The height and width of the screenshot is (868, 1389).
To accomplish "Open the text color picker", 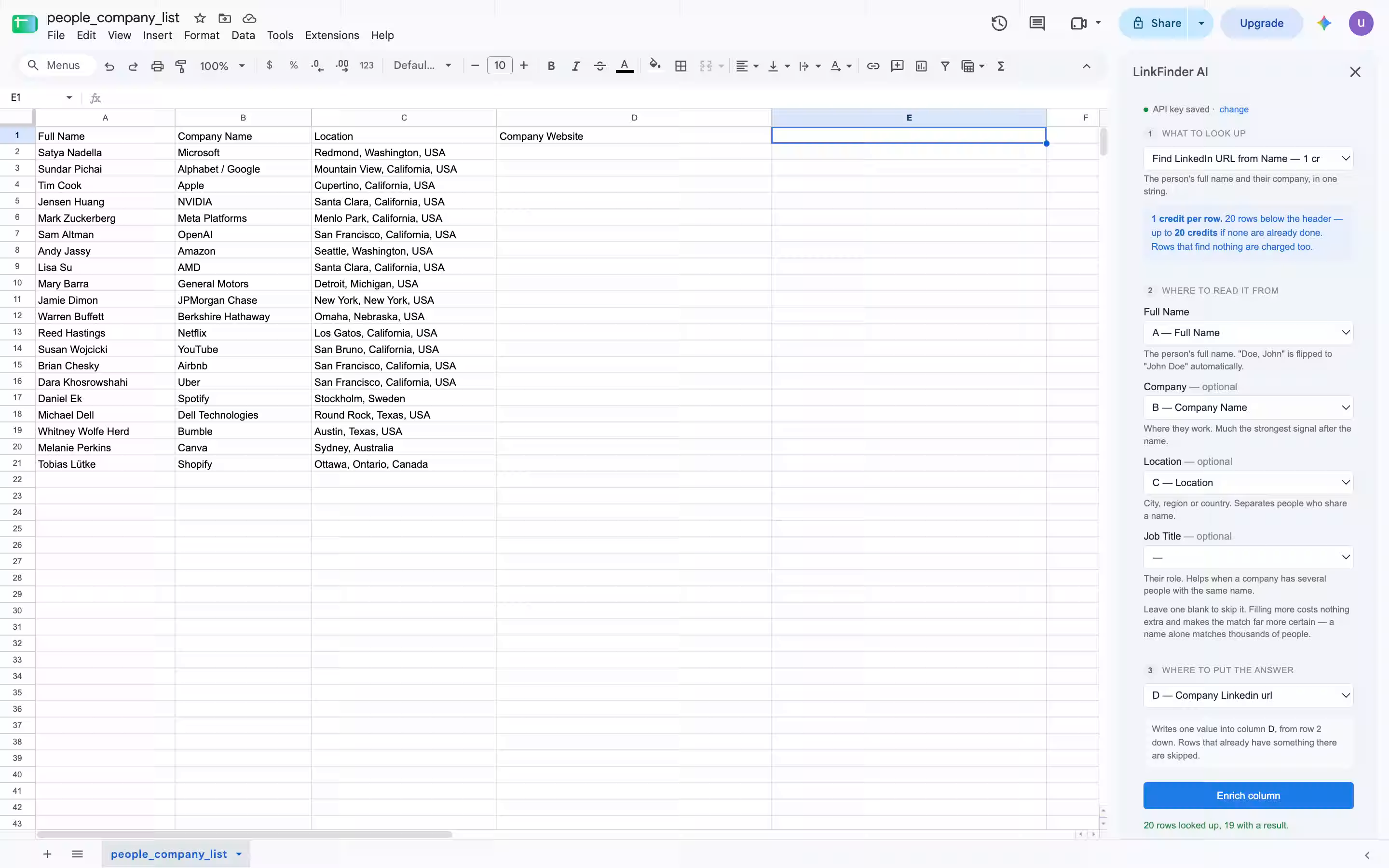I will click(x=625, y=66).
